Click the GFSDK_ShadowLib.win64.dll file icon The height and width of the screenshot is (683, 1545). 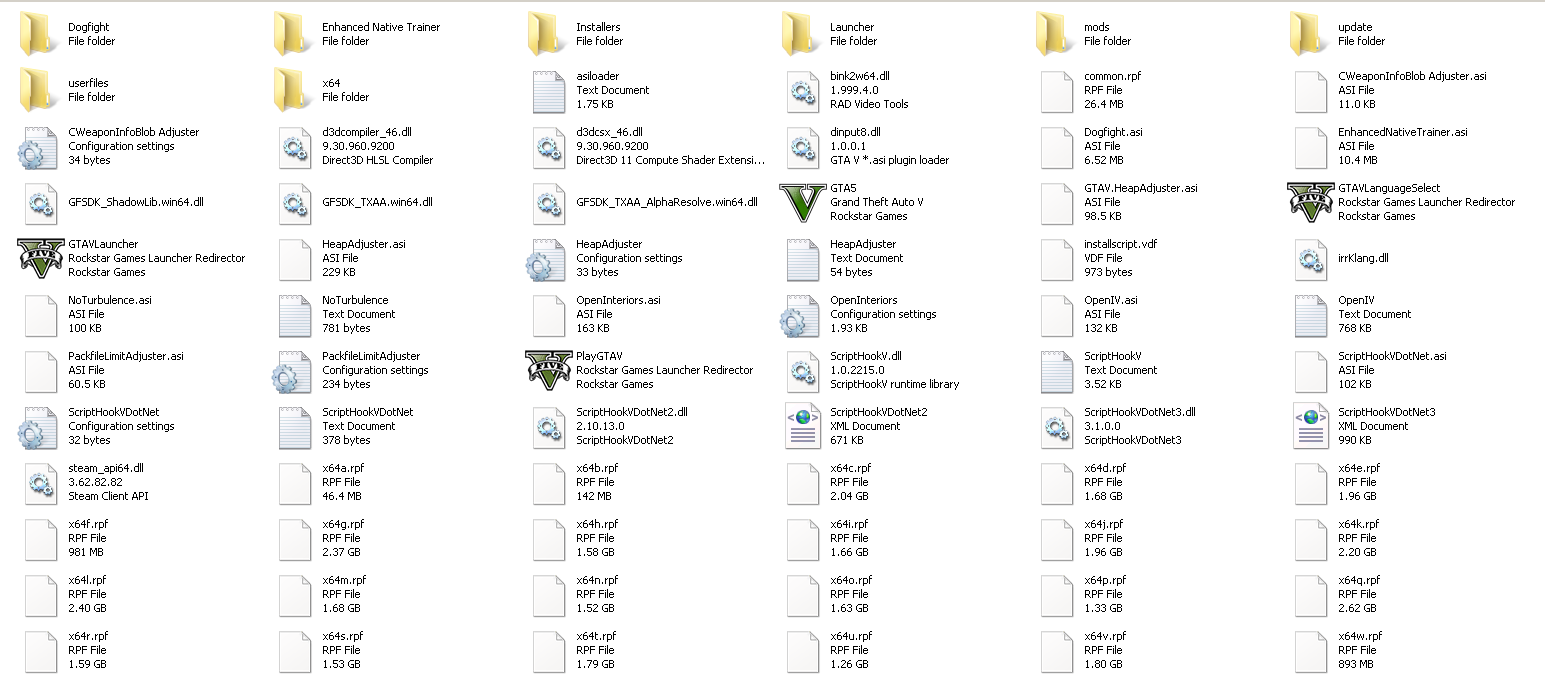click(x=40, y=202)
